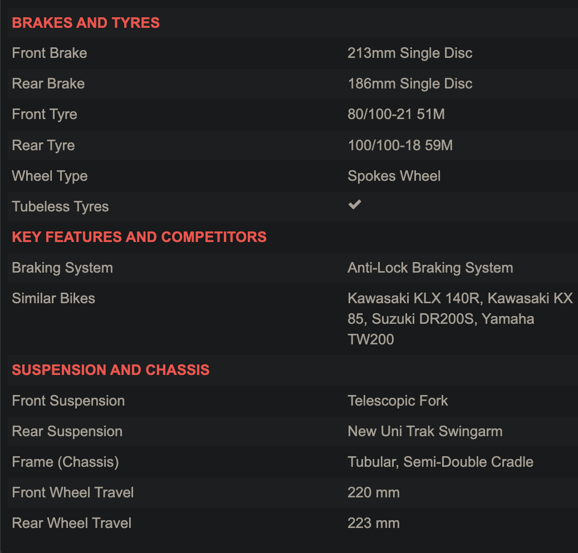
Task: Select the Suspension and Chassis heading
Action: (x=111, y=370)
